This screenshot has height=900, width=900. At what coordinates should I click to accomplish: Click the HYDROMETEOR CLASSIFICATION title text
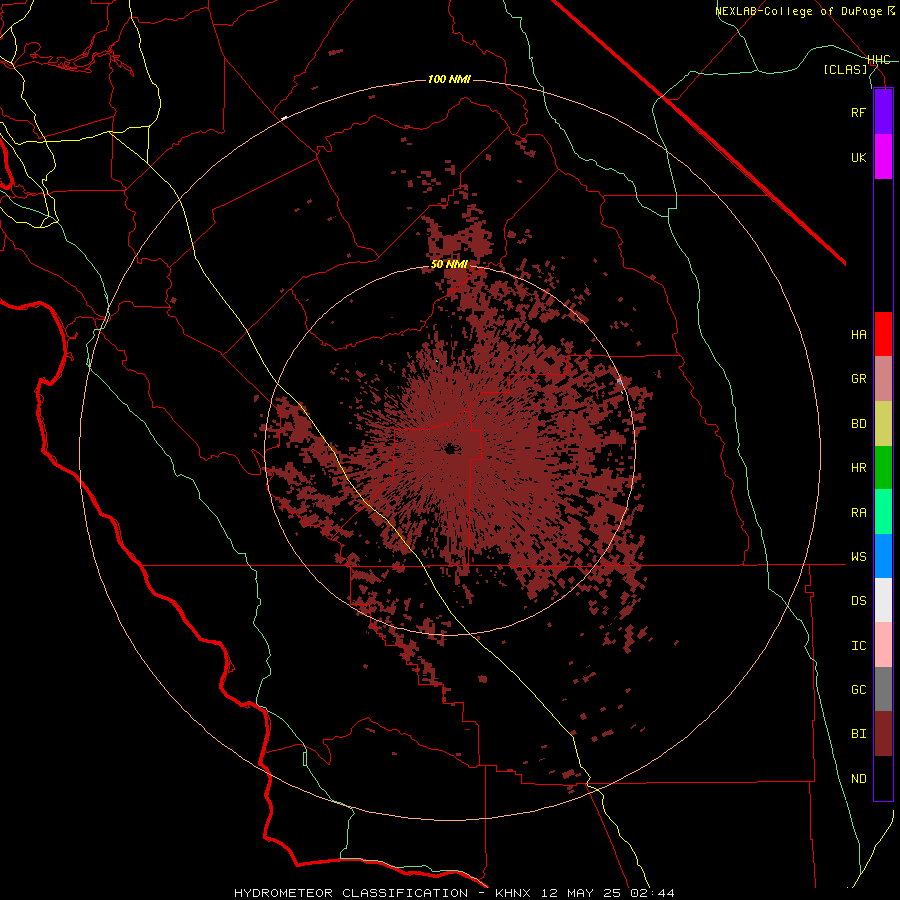coord(351,893)
